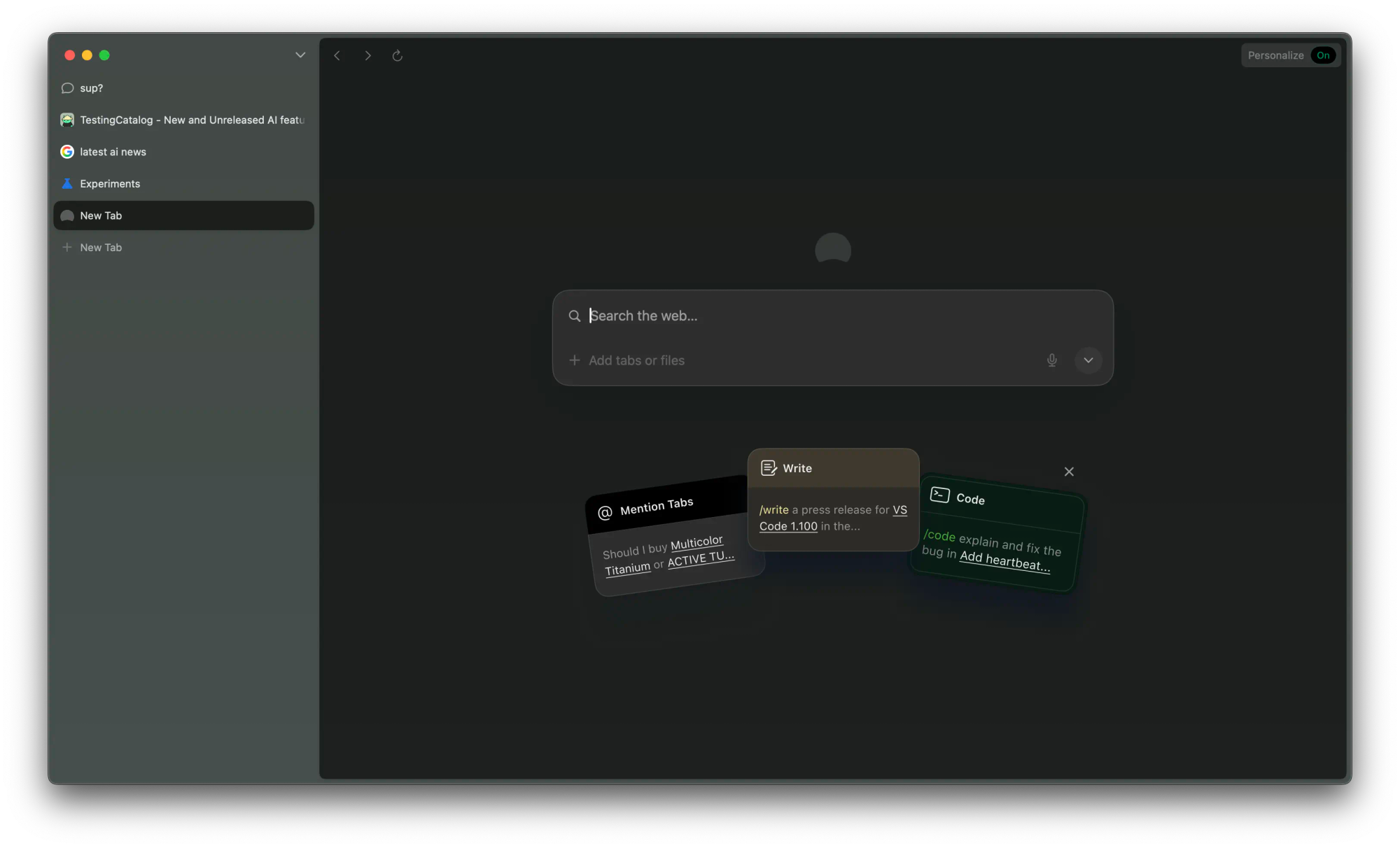Click the back navigation arrow
The width and height of the screenshot is (1400, 848).
click(337, 55)
